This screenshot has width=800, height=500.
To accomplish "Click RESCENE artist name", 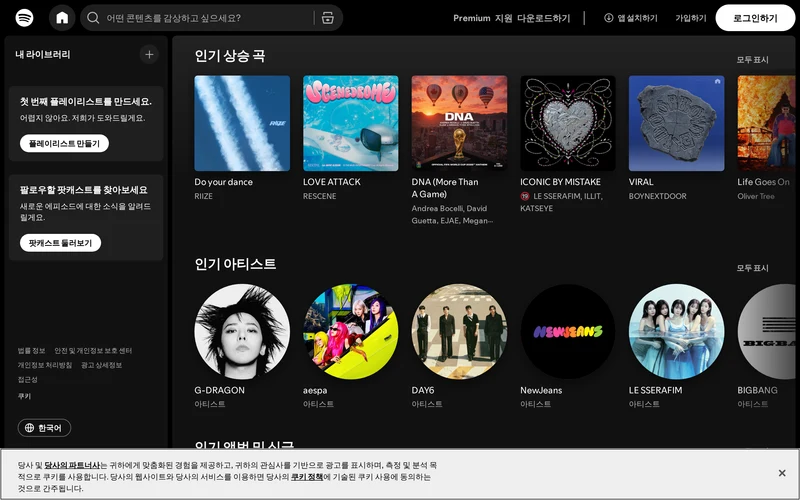I will pyautogui.click(x=319, y=196).
